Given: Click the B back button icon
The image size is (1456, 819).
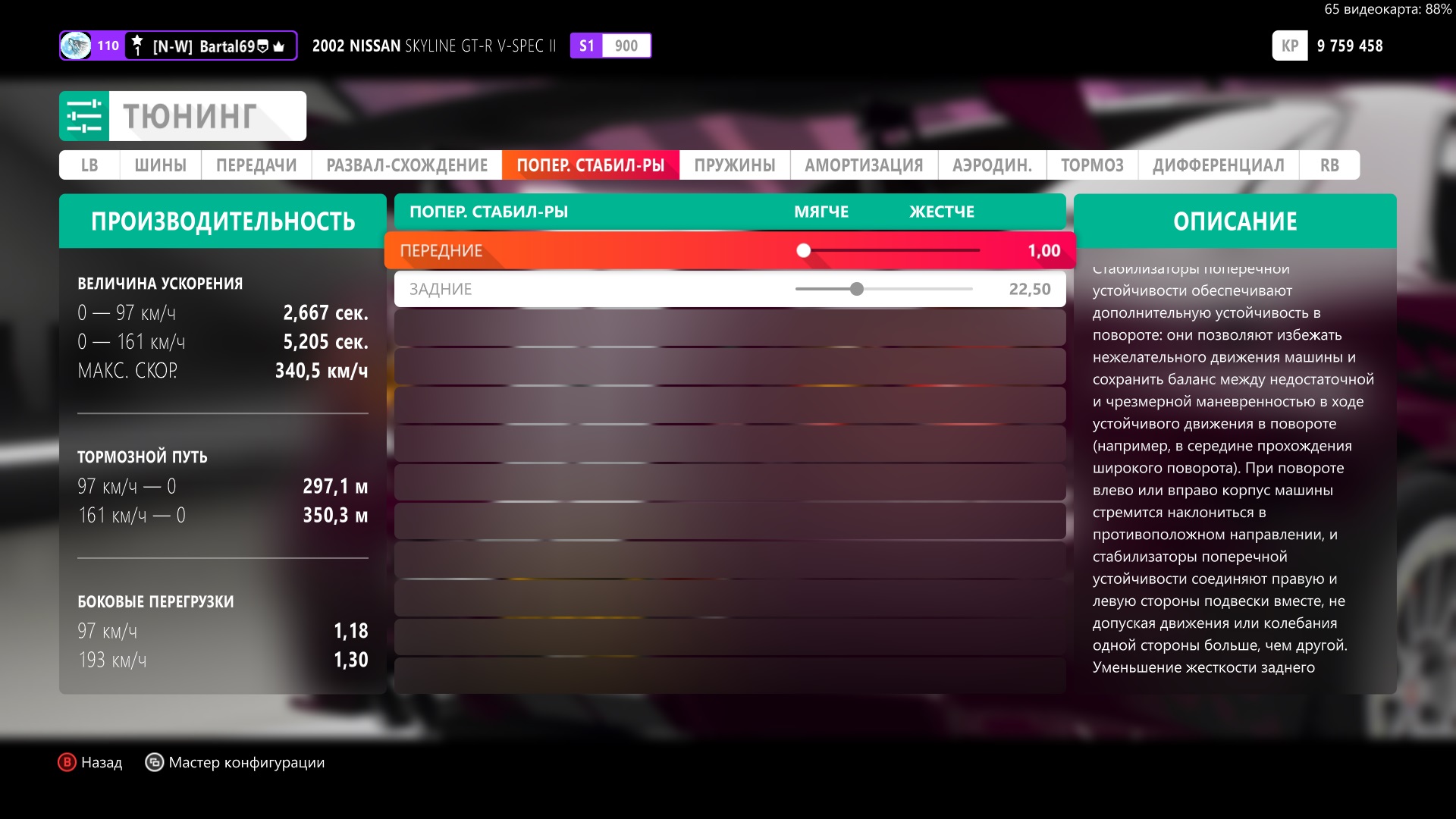Looking at the screenshot, I should tap(67, 762).
